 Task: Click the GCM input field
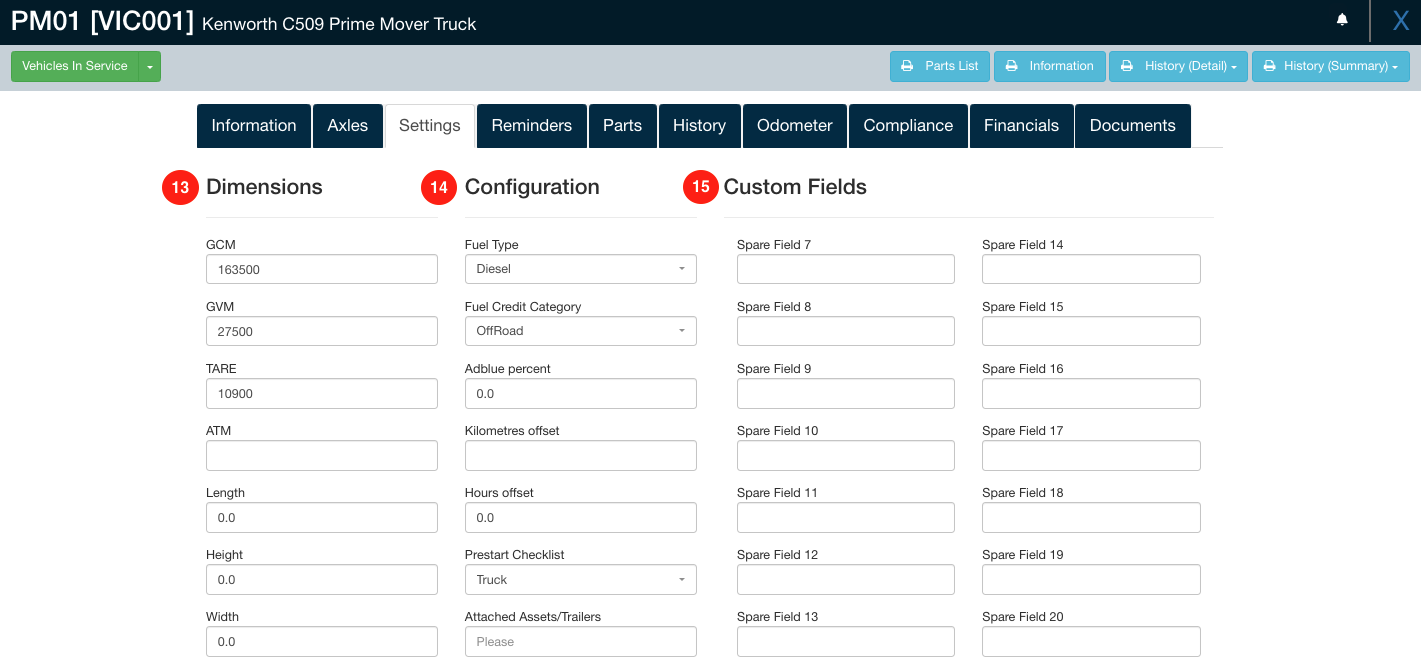pos(322,269)
